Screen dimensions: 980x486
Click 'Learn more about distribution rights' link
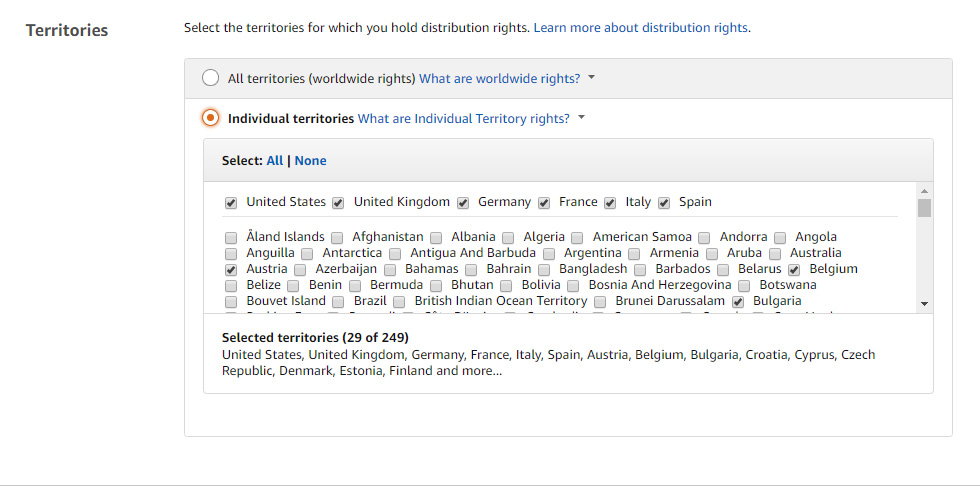click(642, 27)
